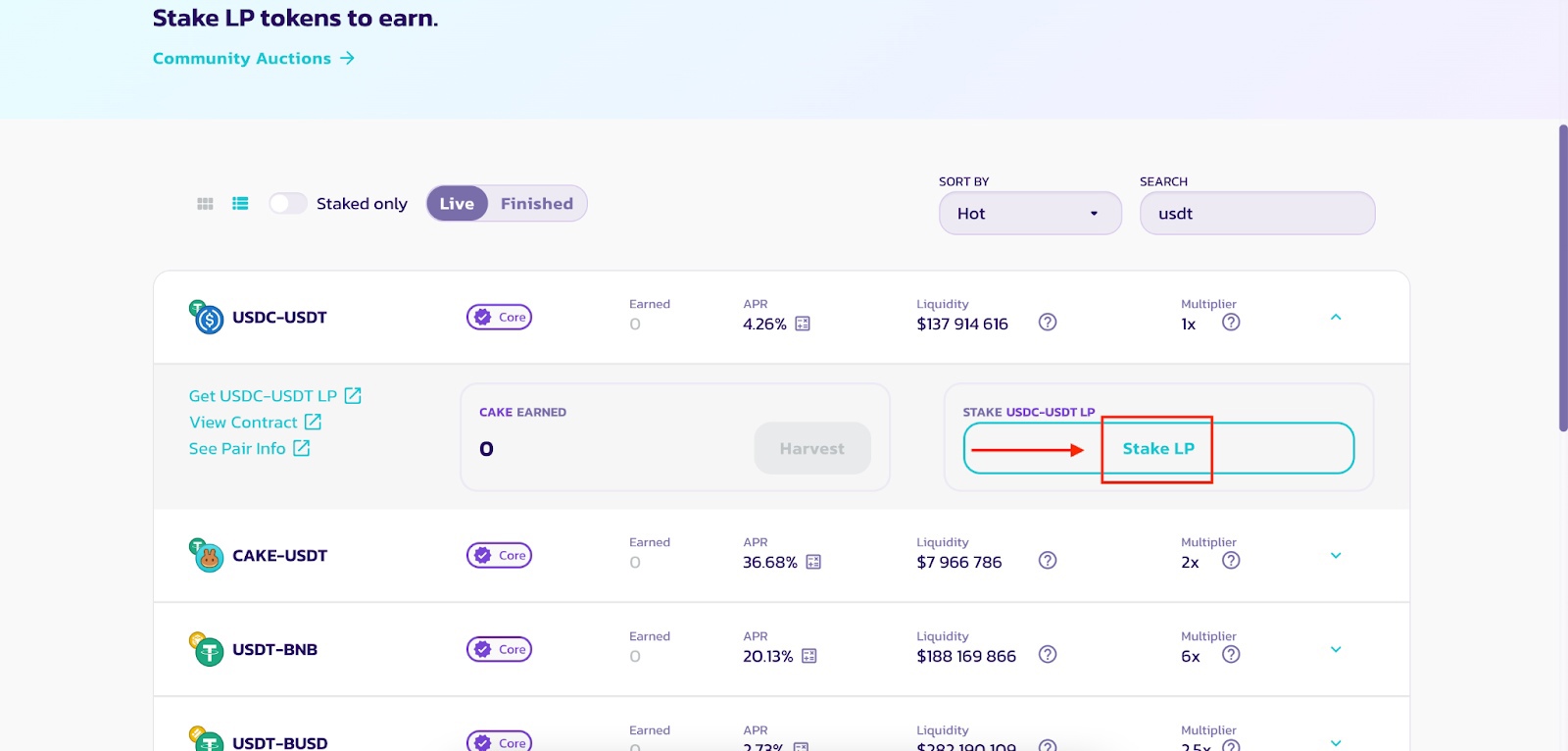Show liquidity help for CAKE-USDT

(1048, 561)
